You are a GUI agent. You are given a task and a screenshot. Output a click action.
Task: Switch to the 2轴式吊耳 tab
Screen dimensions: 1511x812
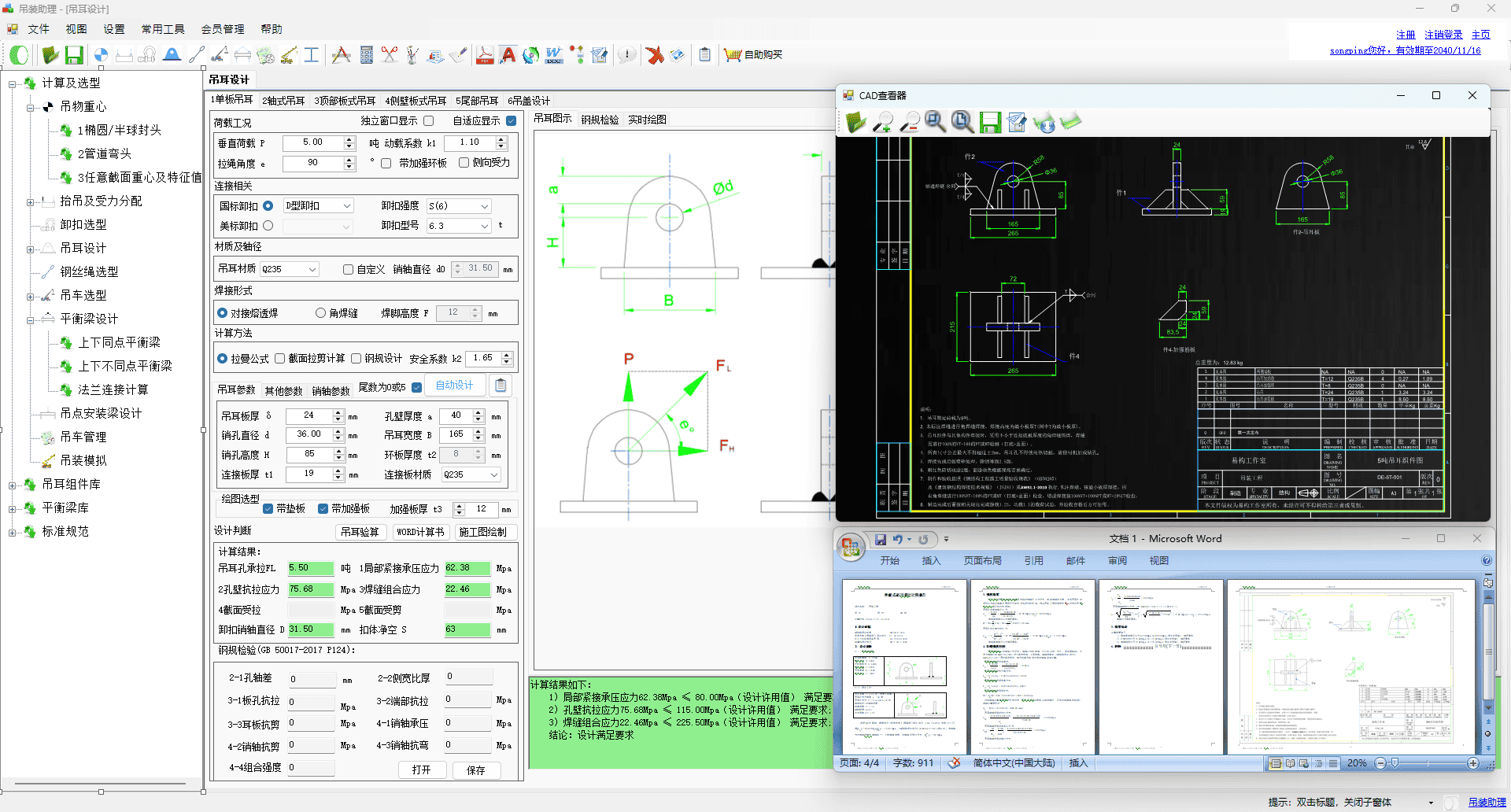(283, 101)
